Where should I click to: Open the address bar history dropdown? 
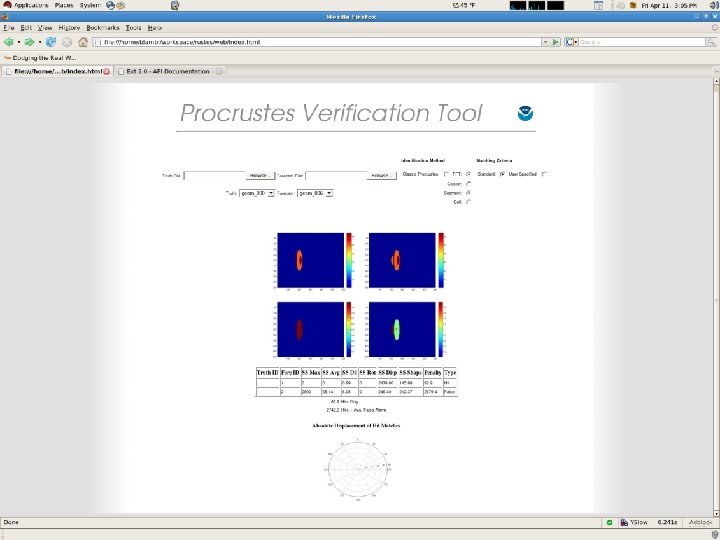(x=546, y=42)
